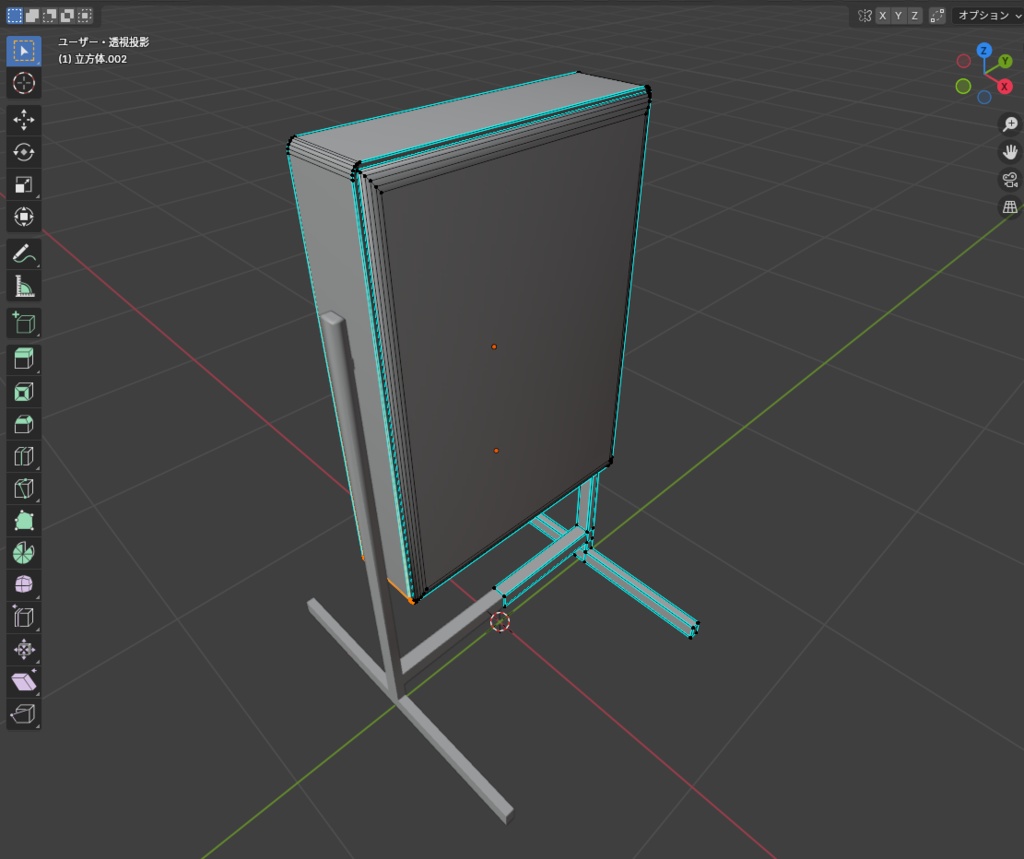Choose the Extrude Region tool
Image resolution: width=1024 pixels, height=859 pixels.
pyautogui.click(x=24, y=360)
